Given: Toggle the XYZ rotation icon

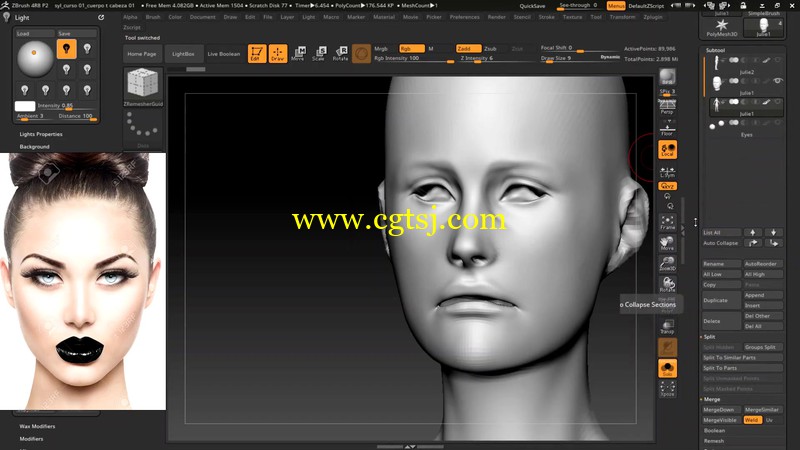Looking at the screenshot, I should [x=667, y=186].
